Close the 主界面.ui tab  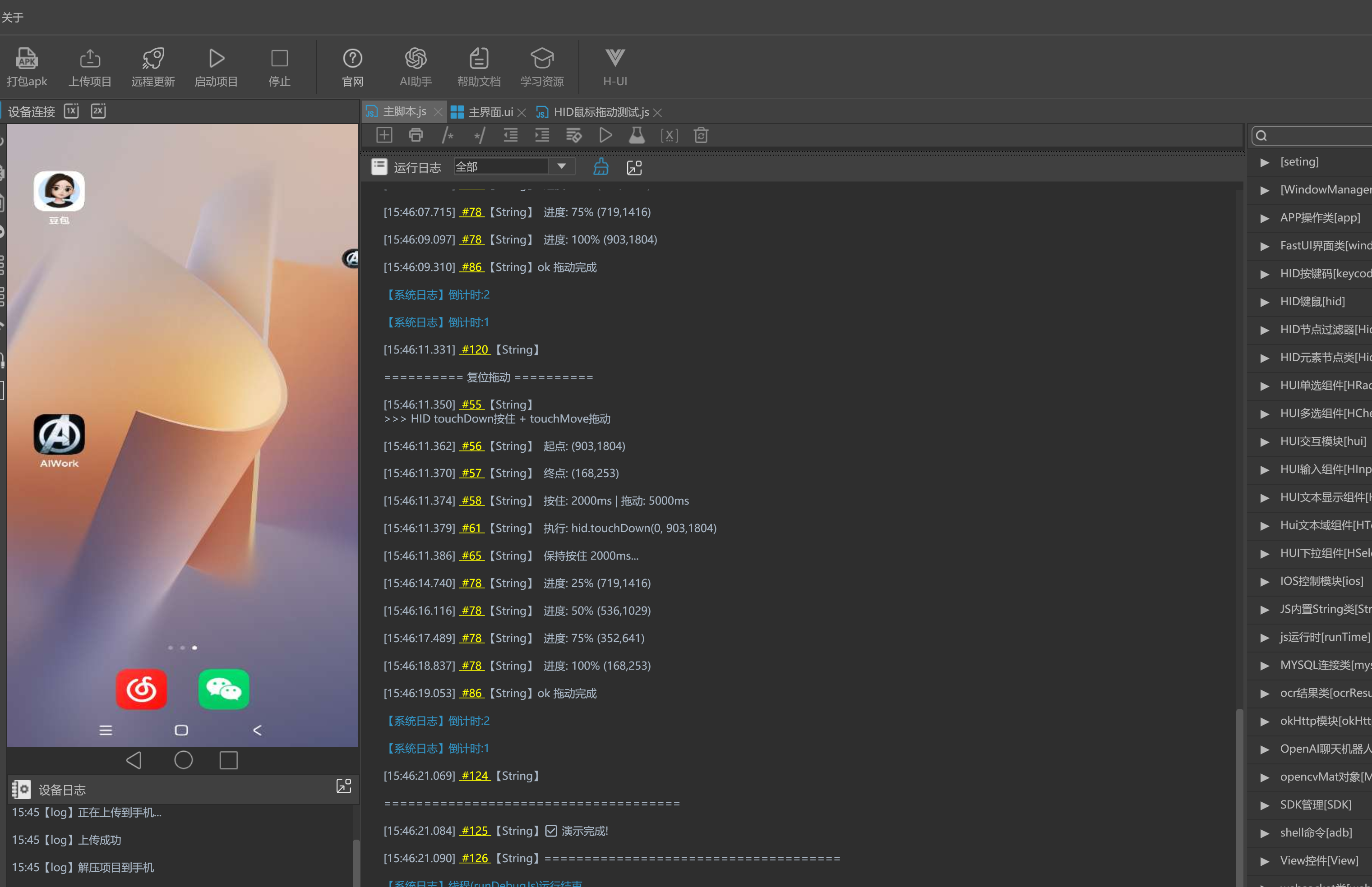coord(522,112)
